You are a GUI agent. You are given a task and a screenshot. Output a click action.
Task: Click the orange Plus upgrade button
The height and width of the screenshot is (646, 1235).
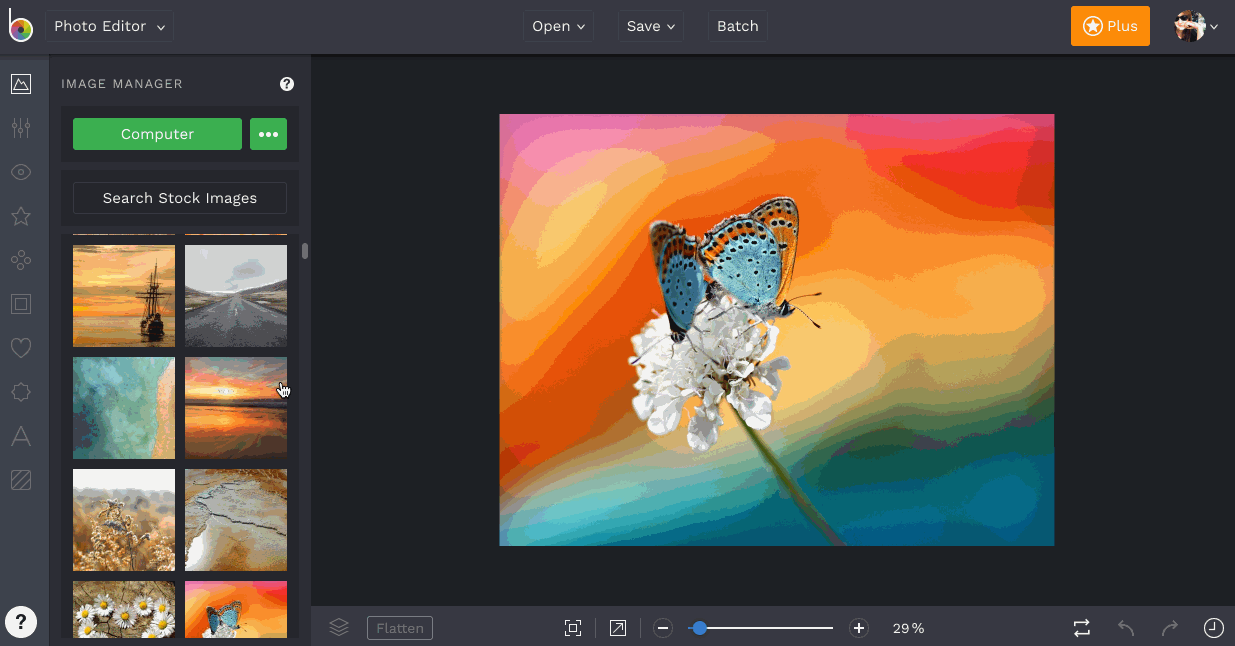point(1110,26)
